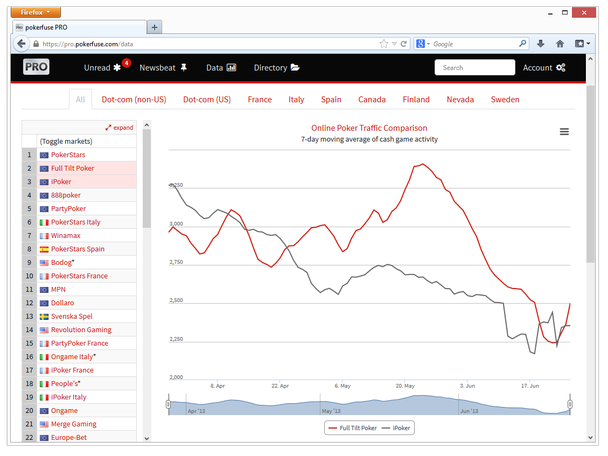Viewport: 608px width, 456px height.
Task: Open the Directory section
Action: click(x=276, y=68)
